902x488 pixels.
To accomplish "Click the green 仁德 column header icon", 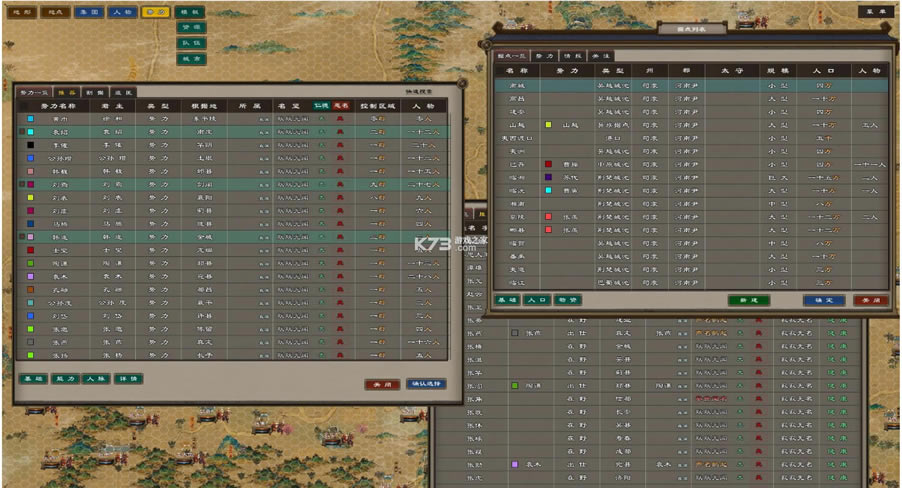I will tap(321, 105).
